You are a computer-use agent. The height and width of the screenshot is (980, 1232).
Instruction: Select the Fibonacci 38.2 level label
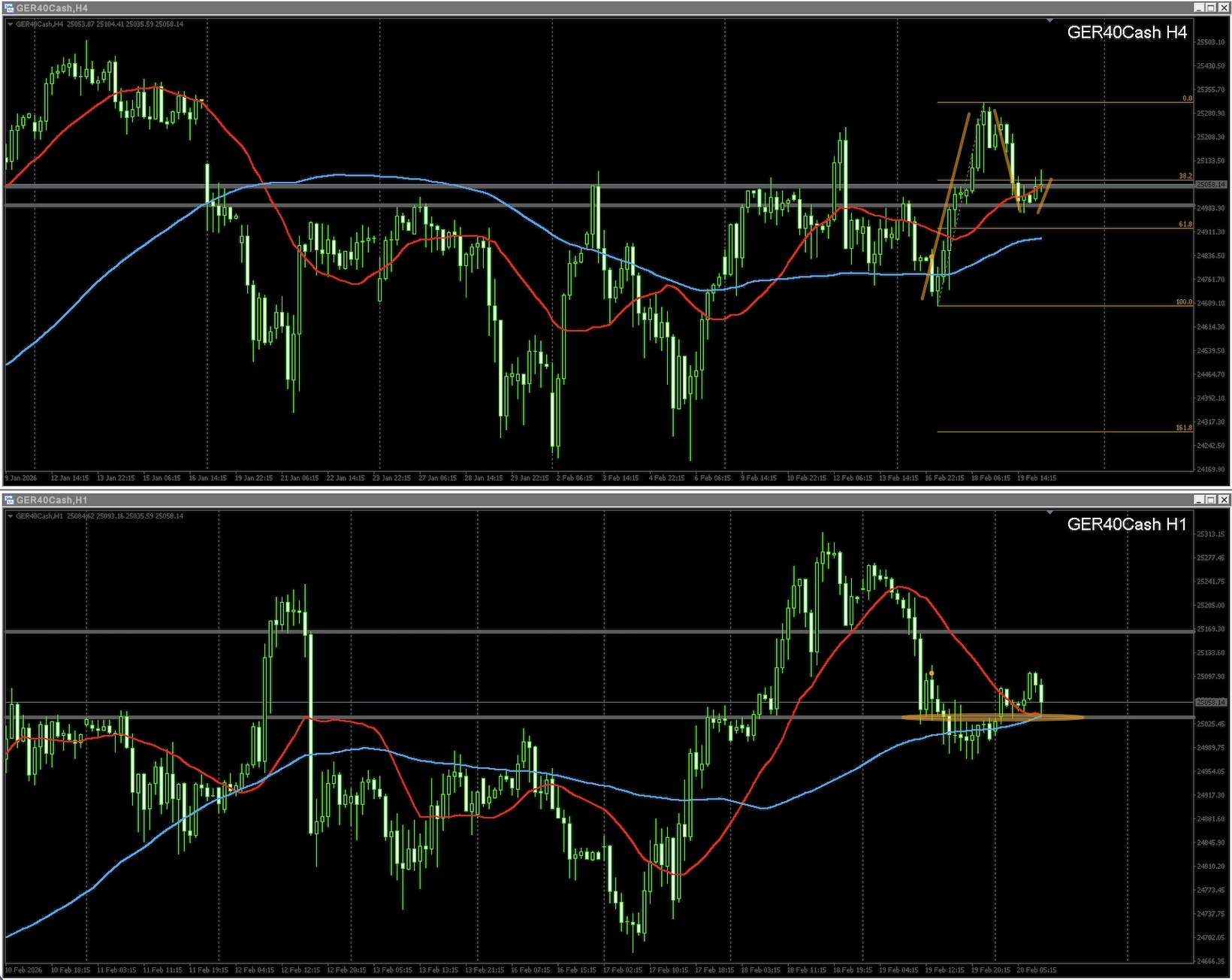[1185, 176]
